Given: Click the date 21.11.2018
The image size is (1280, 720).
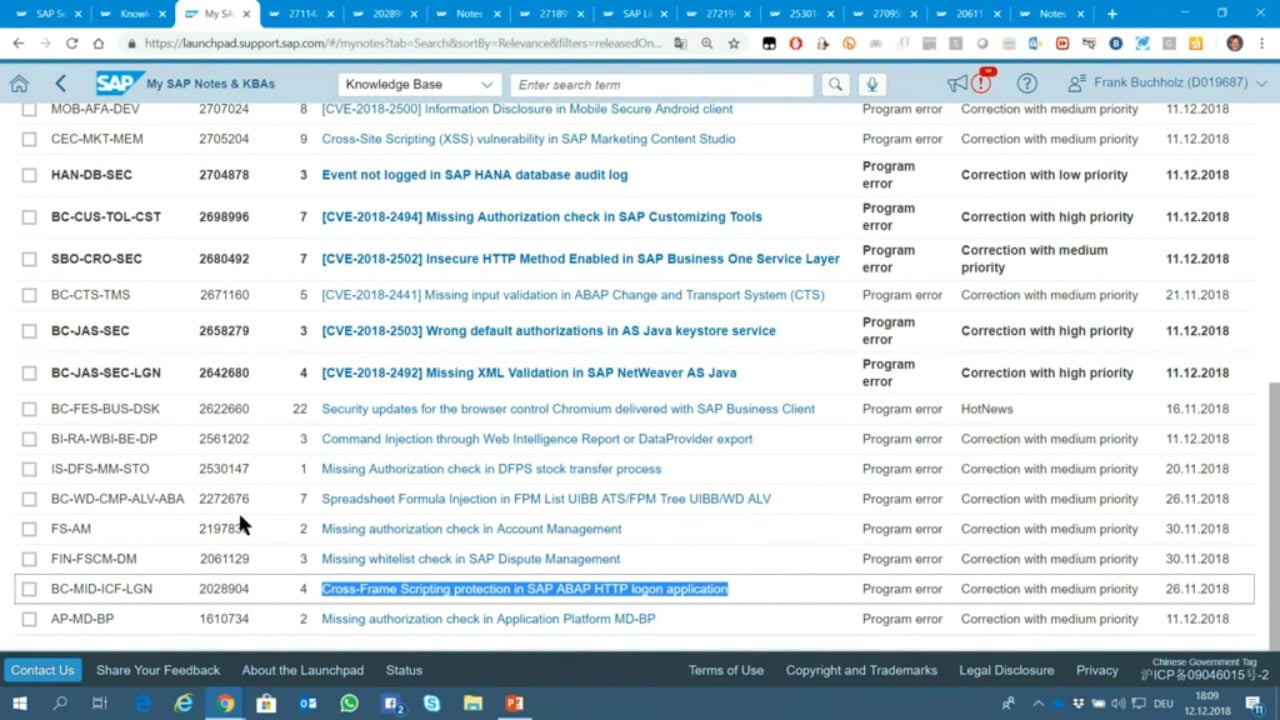Looking at the screenshot, I should point(1197,295).
